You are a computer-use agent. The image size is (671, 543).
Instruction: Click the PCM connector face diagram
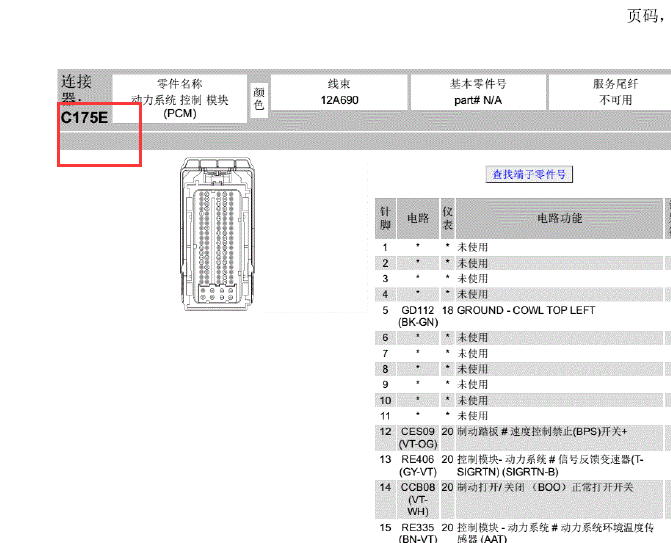point(217,234)
